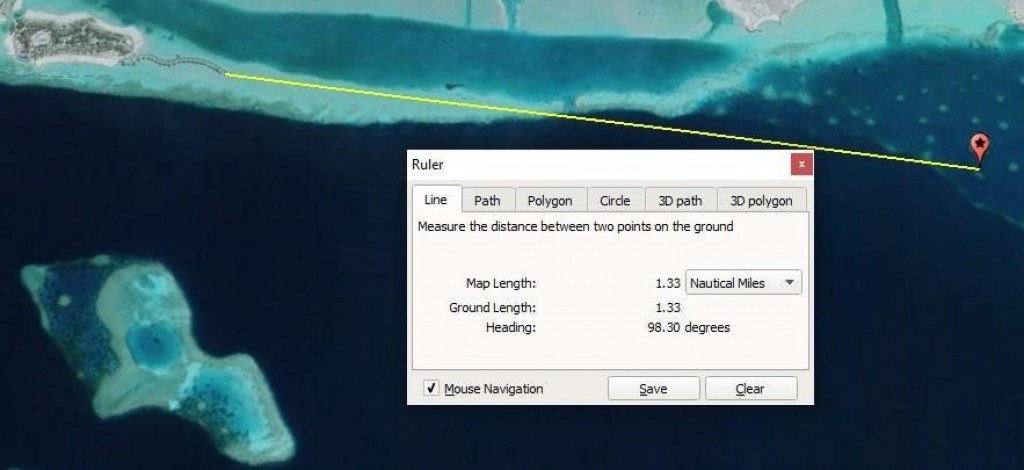
Task: Click the yellow ruler measurement line
Action: point(601,121)
